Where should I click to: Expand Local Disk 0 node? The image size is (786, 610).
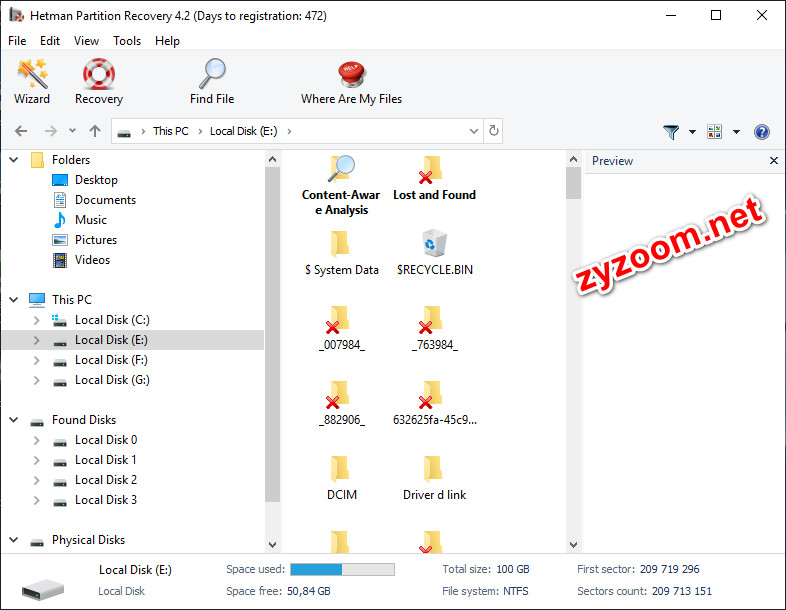click(x=37, y=440)
